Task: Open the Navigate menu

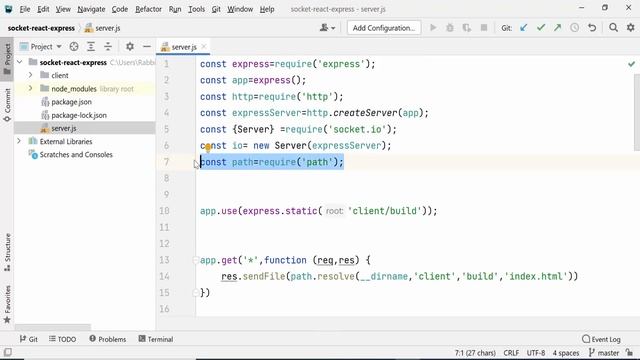Action: (91, 9)
